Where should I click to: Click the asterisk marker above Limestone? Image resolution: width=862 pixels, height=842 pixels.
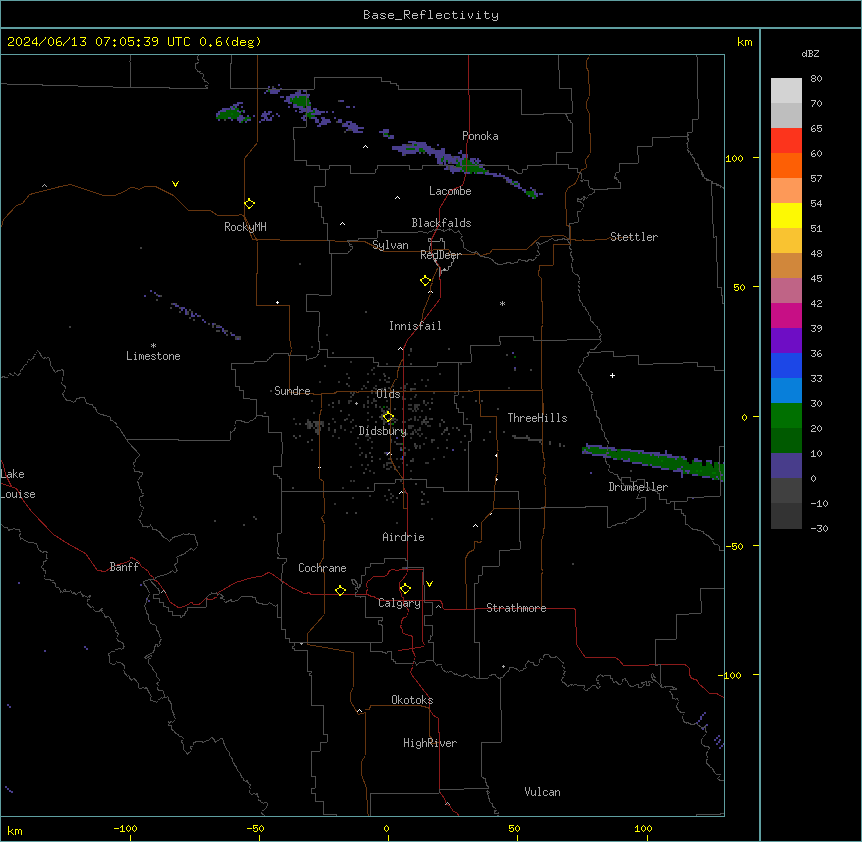pos(153,346)
